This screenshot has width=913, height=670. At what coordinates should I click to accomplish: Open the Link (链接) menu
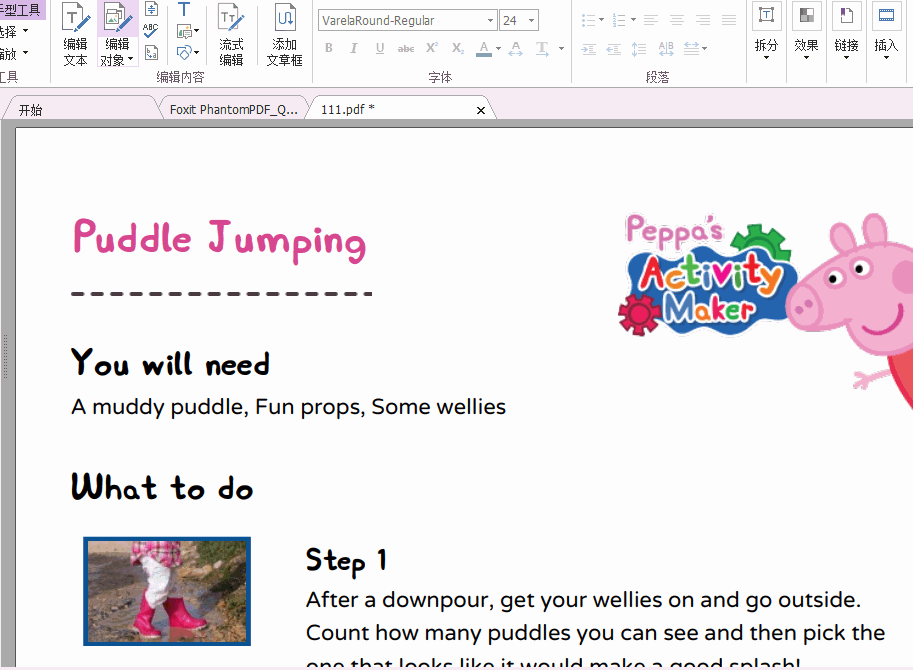tap(846, 32)
